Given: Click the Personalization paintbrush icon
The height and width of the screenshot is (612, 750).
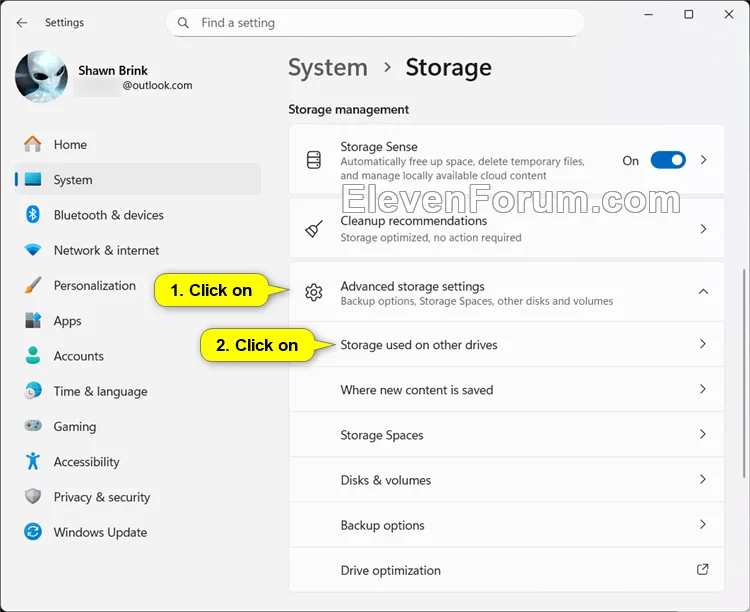Looking at the screenshot, I should pos(33,285).
